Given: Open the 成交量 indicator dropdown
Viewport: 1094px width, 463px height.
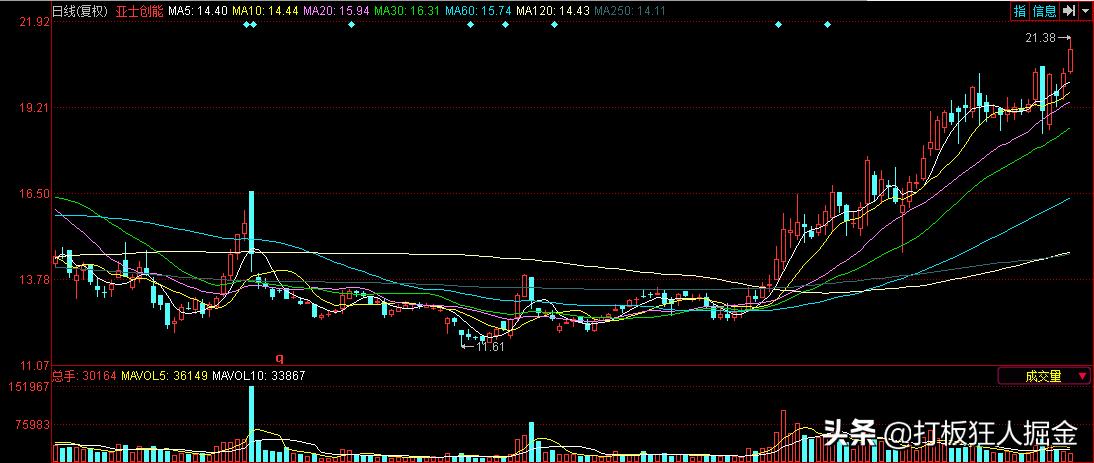Looking at the screenshot, I should tap(1044, 376).
